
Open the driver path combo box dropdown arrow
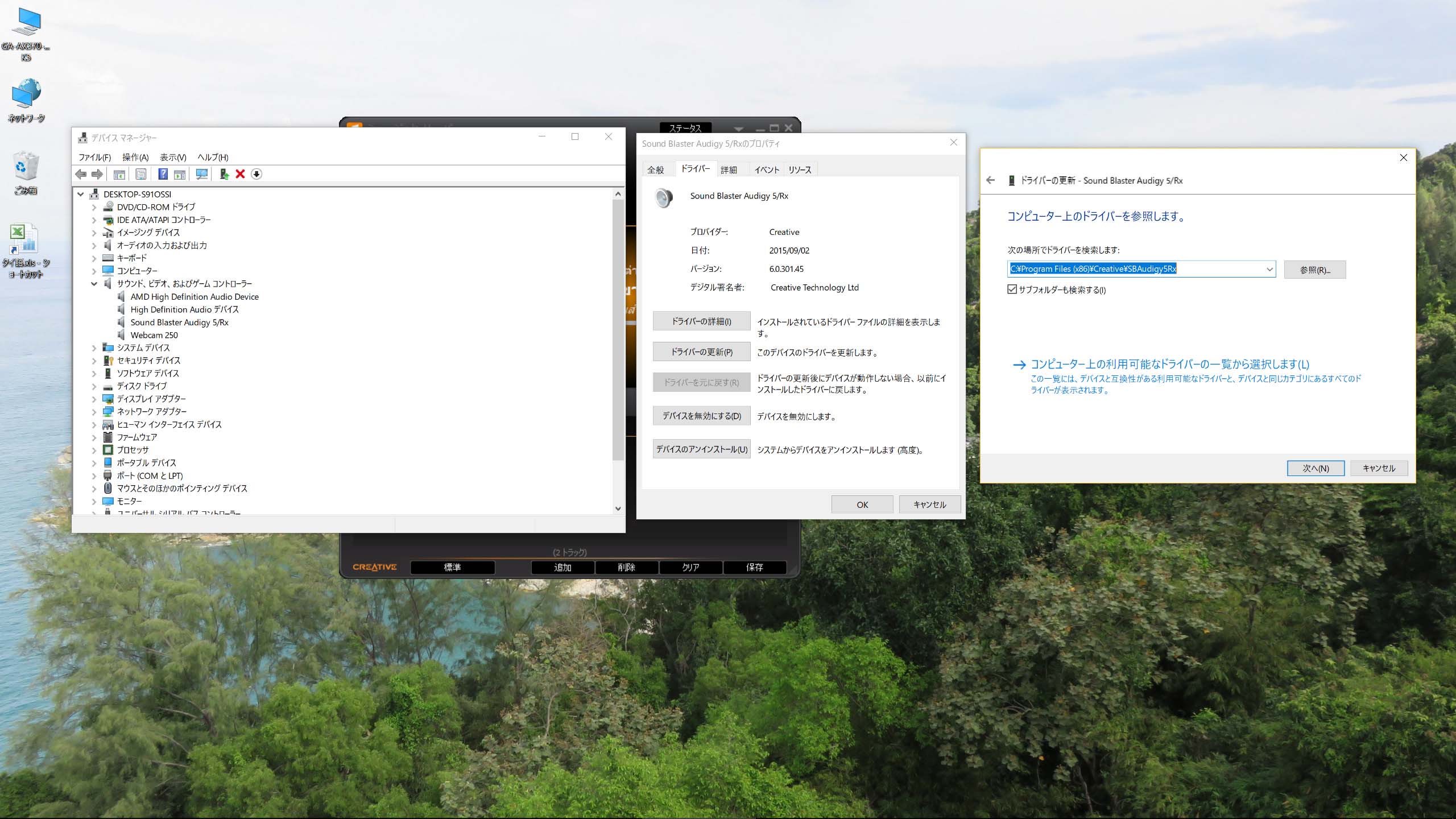click(1269, 269)
